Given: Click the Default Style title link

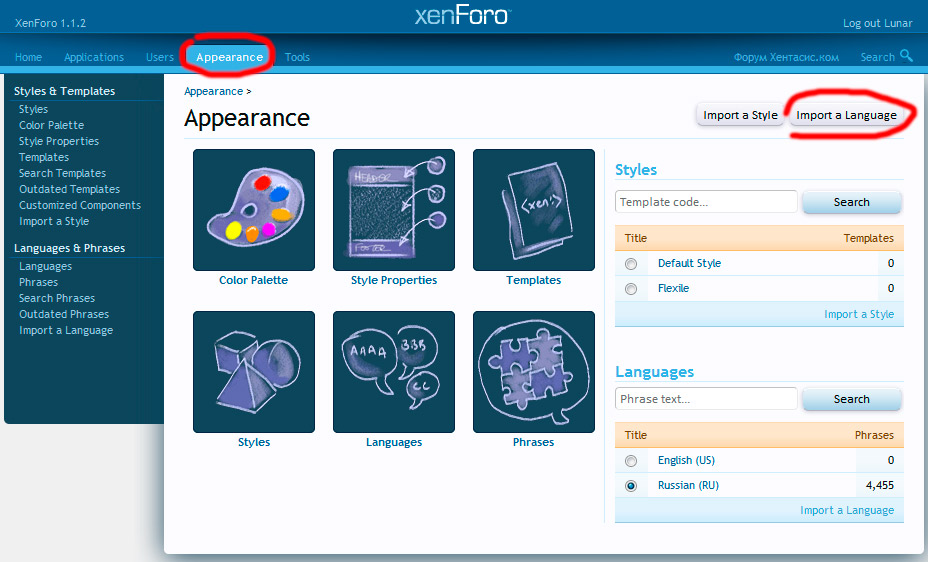Looking at the screenshot, I should coord(689,264).
